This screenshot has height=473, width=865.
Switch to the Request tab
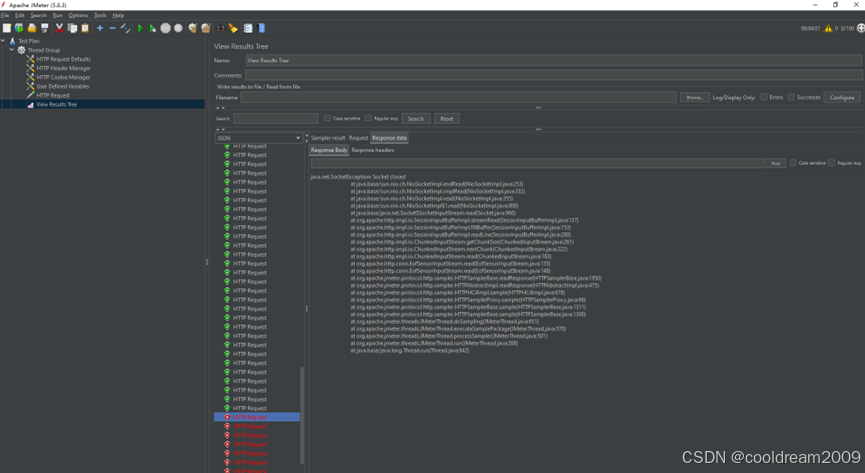(358, 138)
